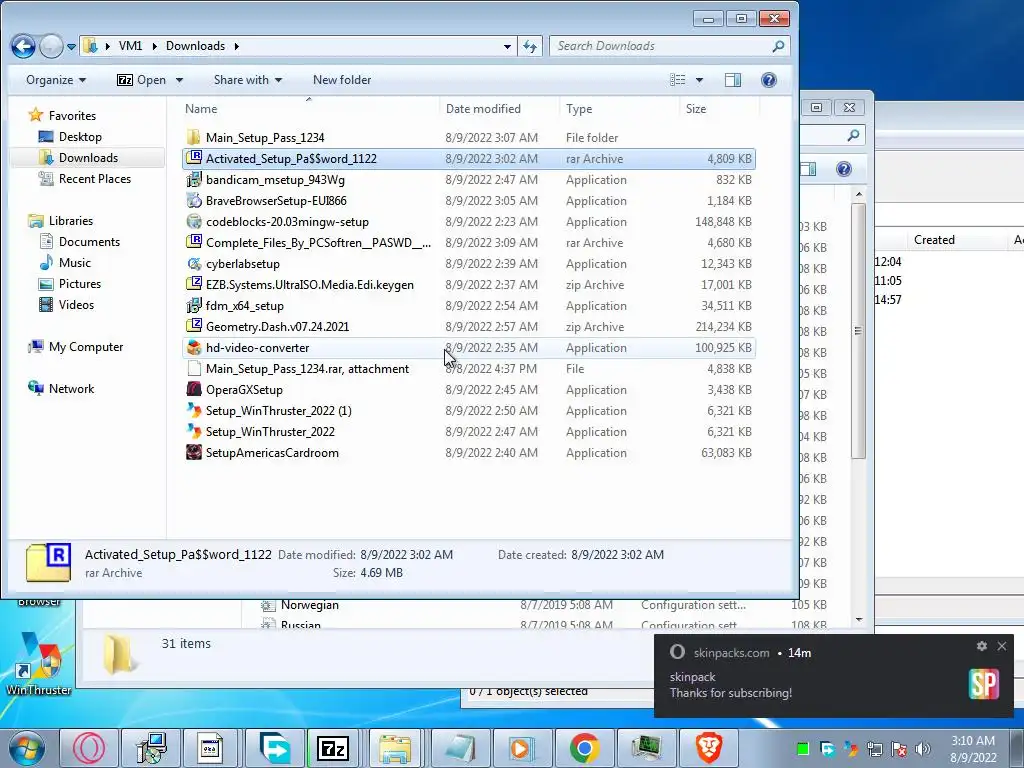1024x768 pixels.
Task: Open the taskbar clock showing 3:10 AM
Action: point(973,749)
